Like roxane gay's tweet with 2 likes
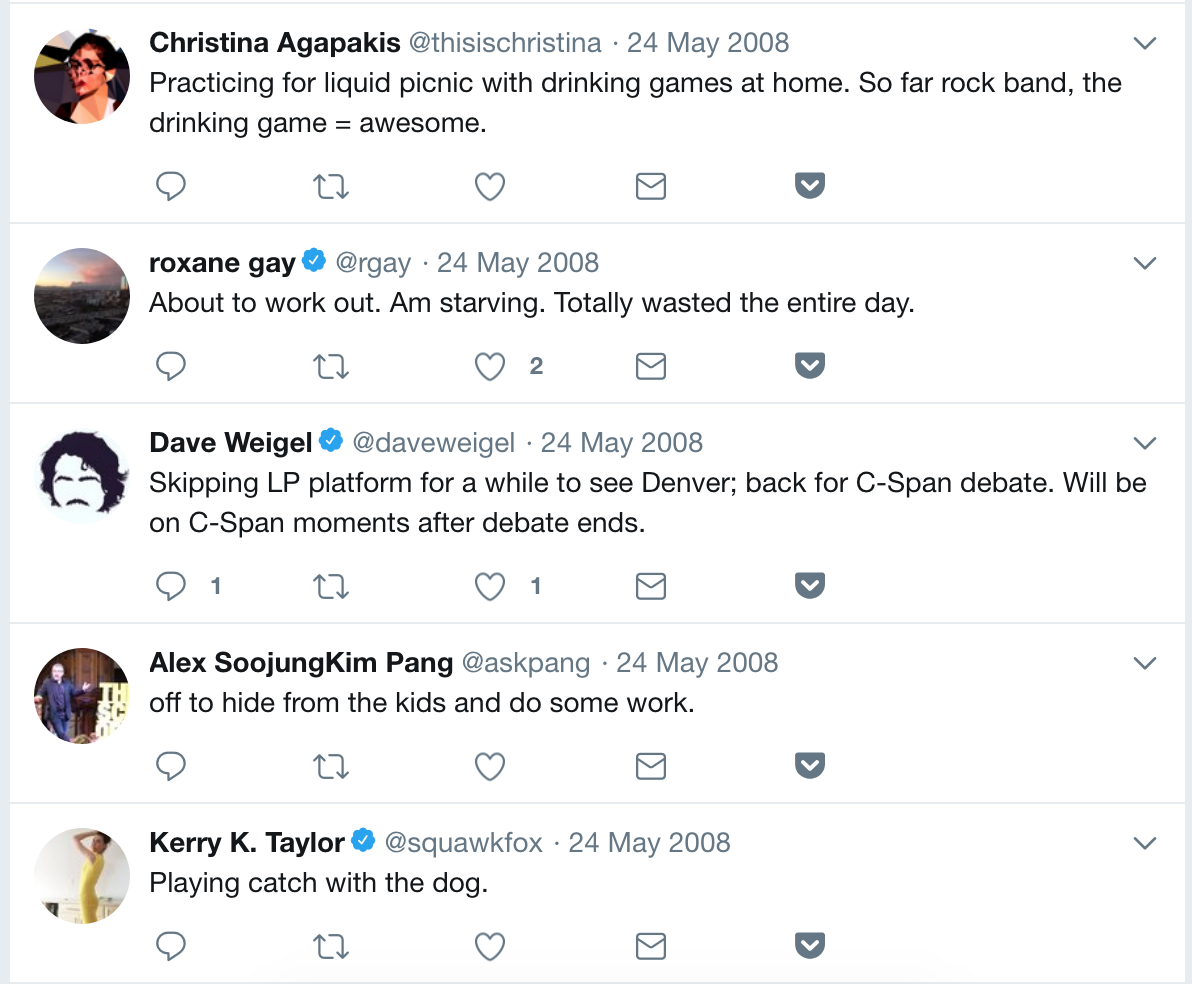 click(x=490, y=367)
